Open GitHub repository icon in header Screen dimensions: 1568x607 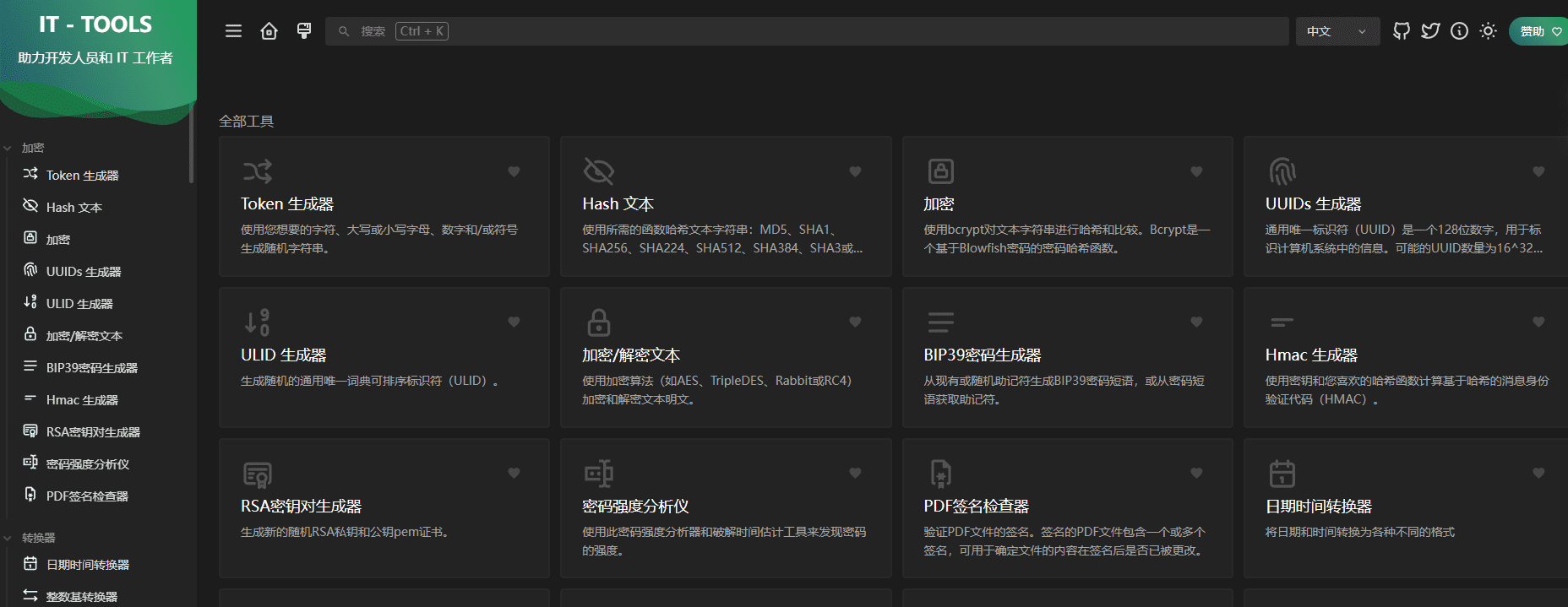click(1402, 31)
